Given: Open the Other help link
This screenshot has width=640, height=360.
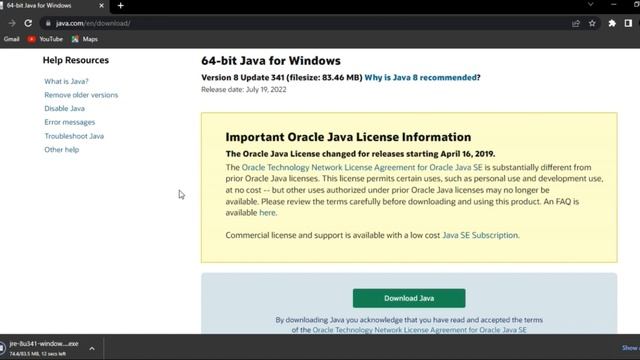Looking at the screenshot, I should [x=62, y=149].
